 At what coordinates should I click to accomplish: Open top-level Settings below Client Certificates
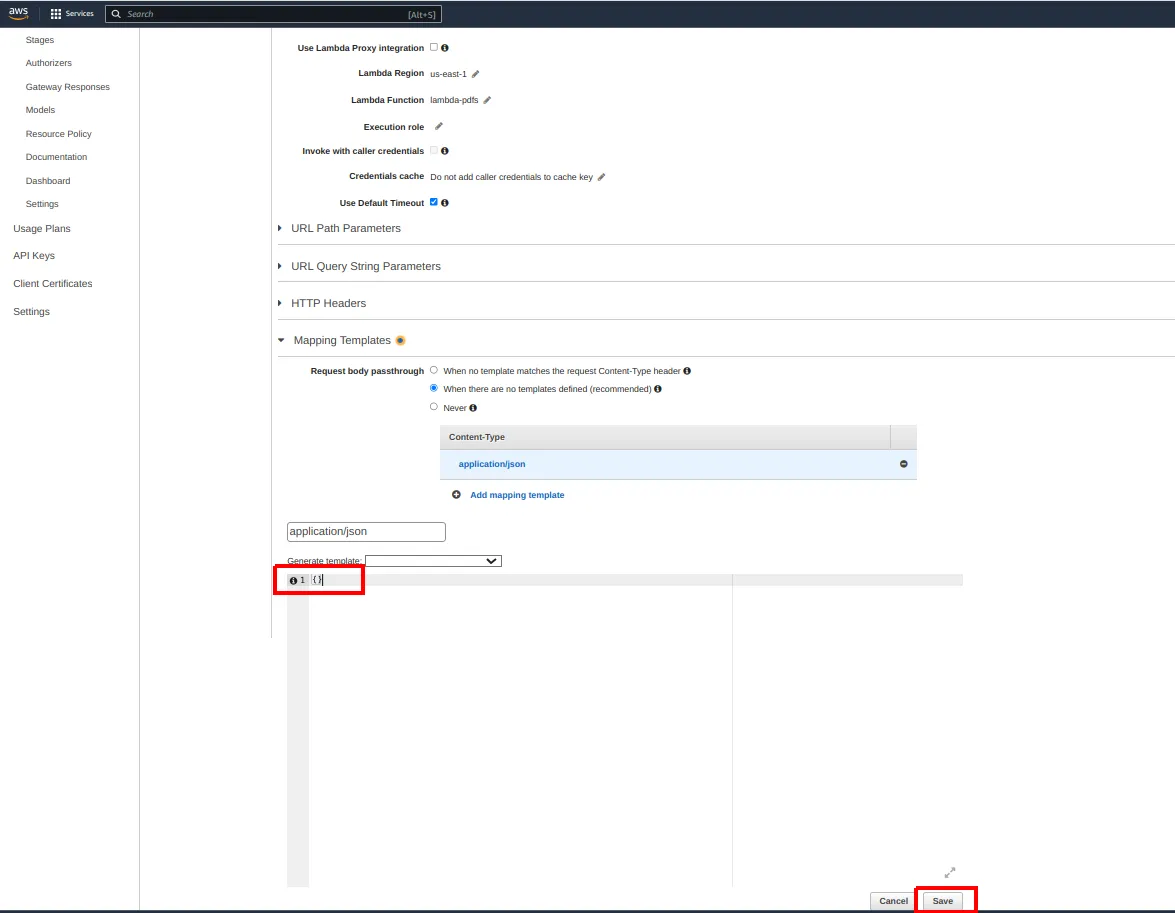pos(31,312)
